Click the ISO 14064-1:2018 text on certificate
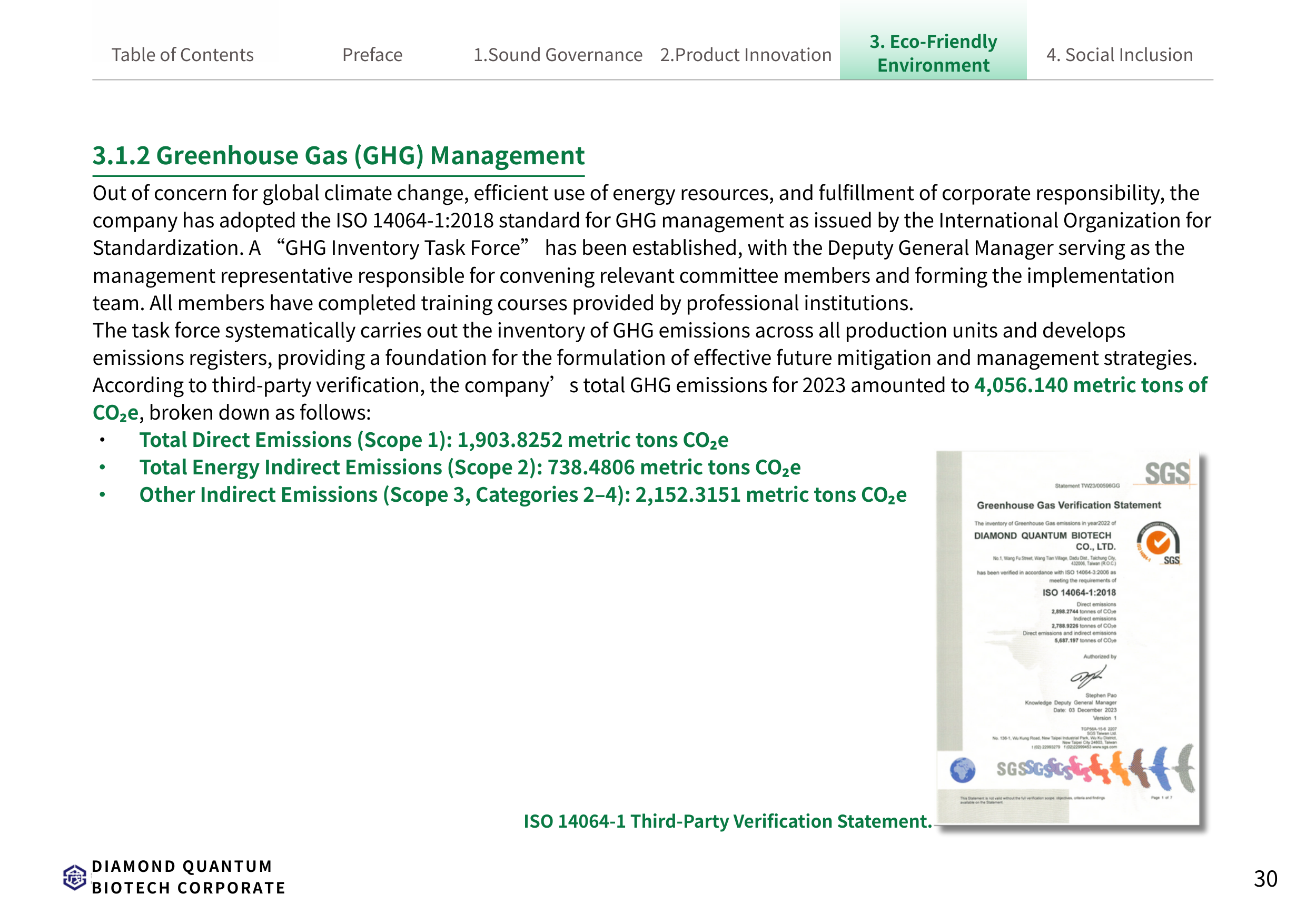The height and width of the screenshot is (924, 1306). [1079, 592]
